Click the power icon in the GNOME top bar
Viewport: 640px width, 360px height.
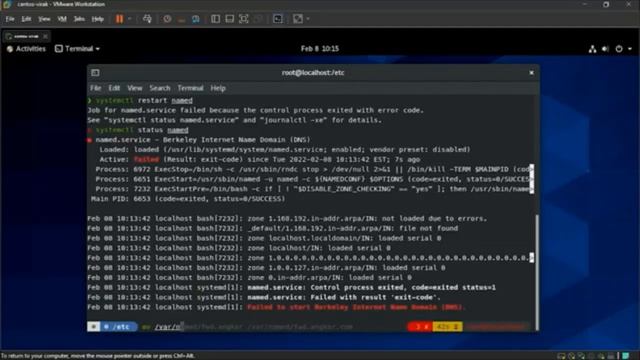tap(619, 49)
